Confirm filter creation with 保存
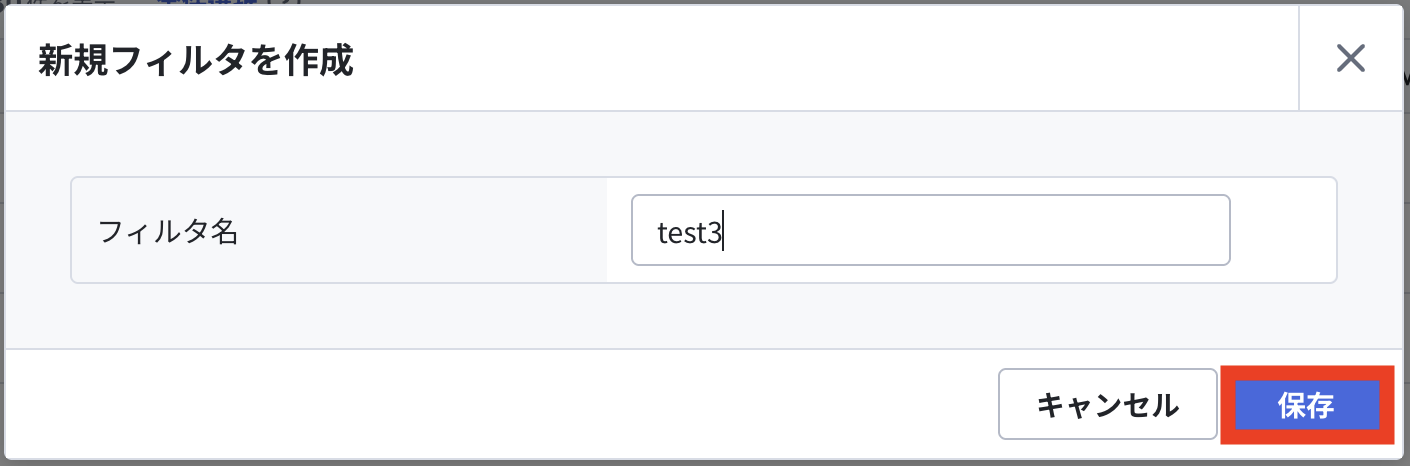 [x=1307, y=406]
